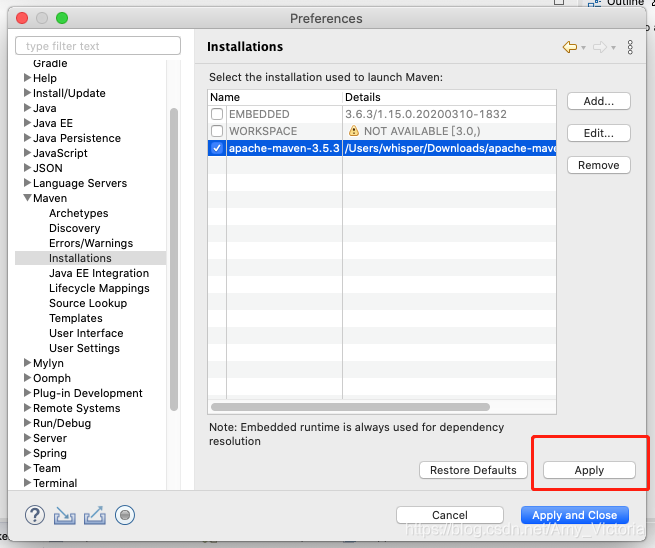Image resolution: width=655 pixels, height=548 pixels.
Task: Expand the JSON tree node
Action: [27, 168]
